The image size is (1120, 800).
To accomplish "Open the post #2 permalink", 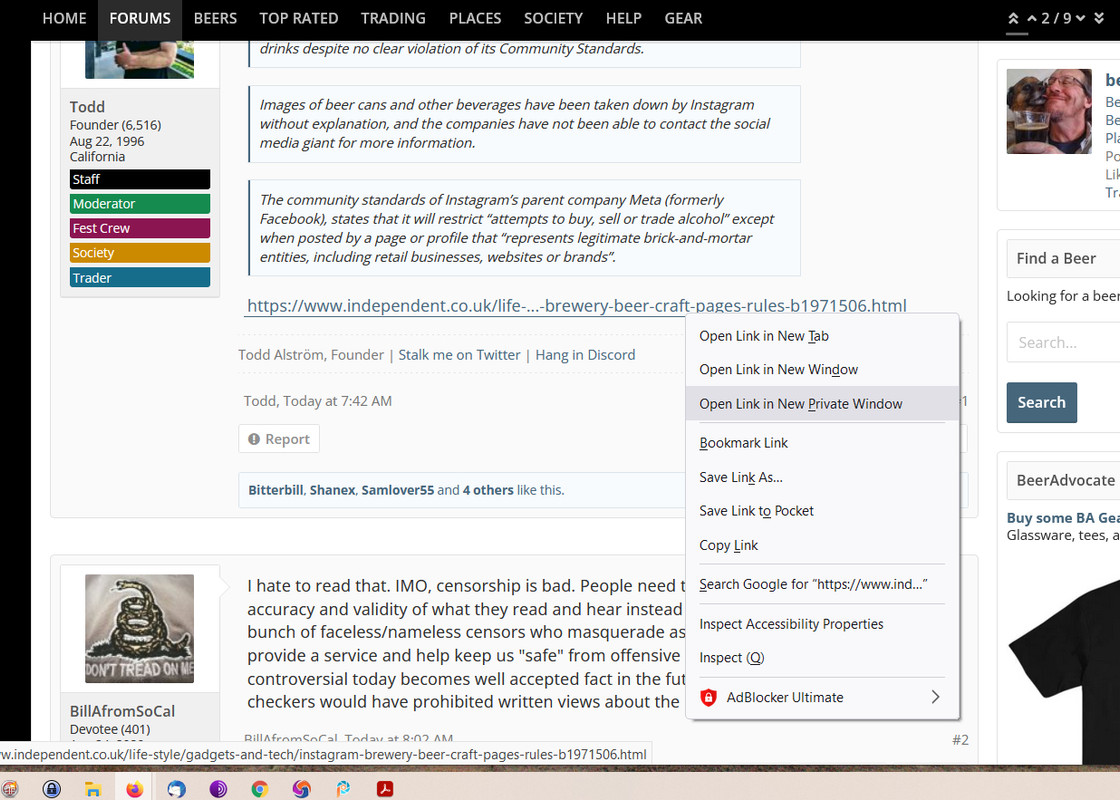I will point(960,740).
